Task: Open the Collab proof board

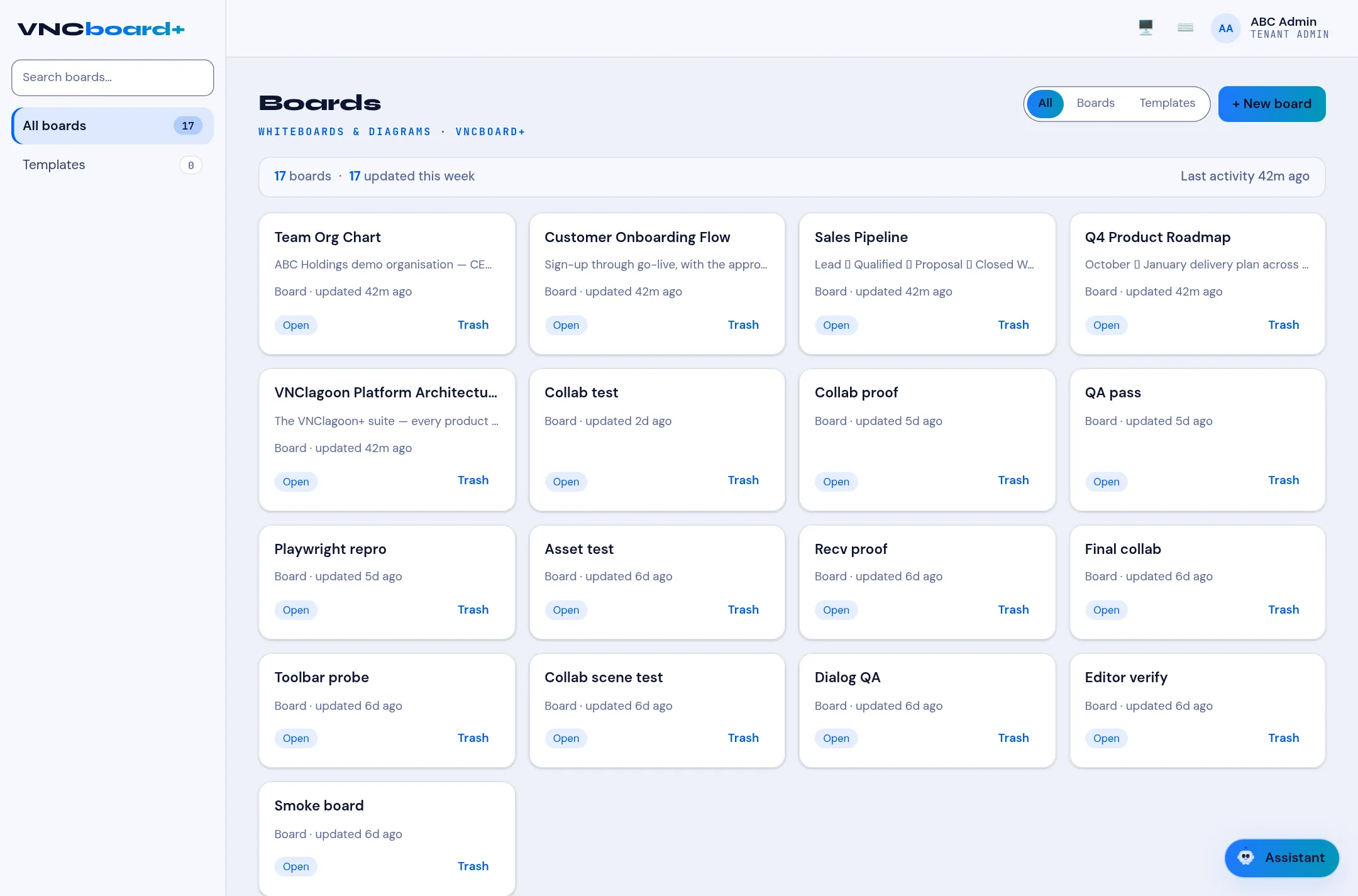Action: click(x=836, y=482)
